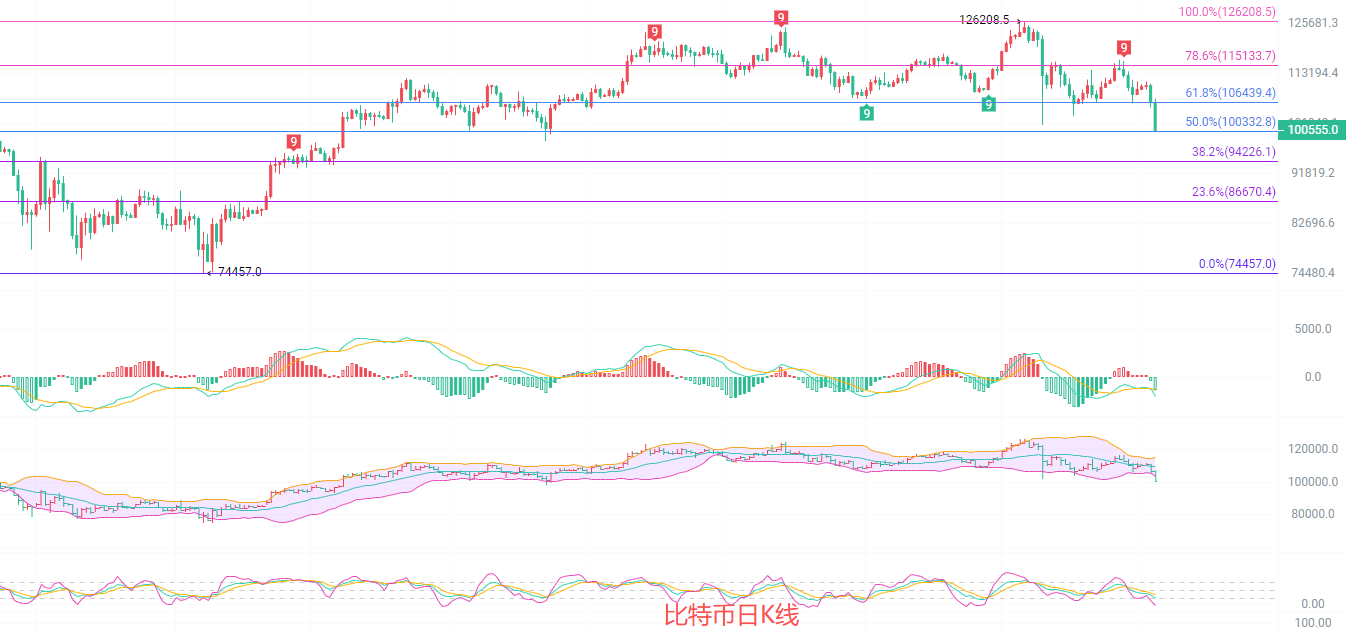Click the green current price tag 100555.0

[1311, 129]
